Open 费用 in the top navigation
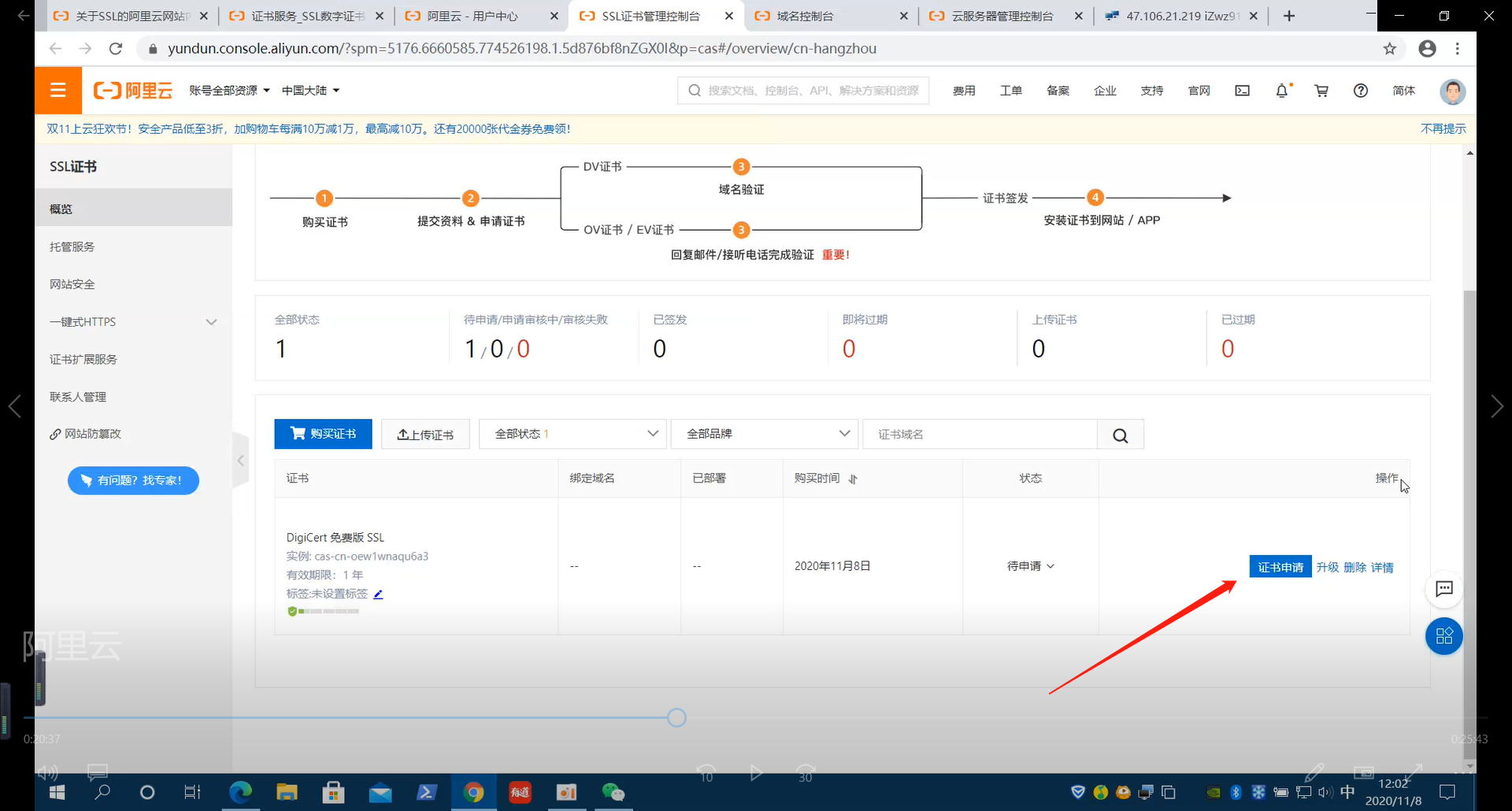 (964, 91)
